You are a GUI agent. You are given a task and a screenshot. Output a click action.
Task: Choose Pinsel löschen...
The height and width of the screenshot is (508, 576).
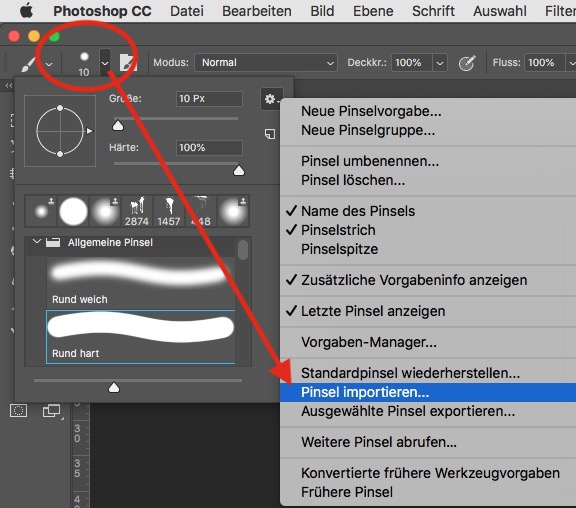pyautogui.click(x=353, y=180)
